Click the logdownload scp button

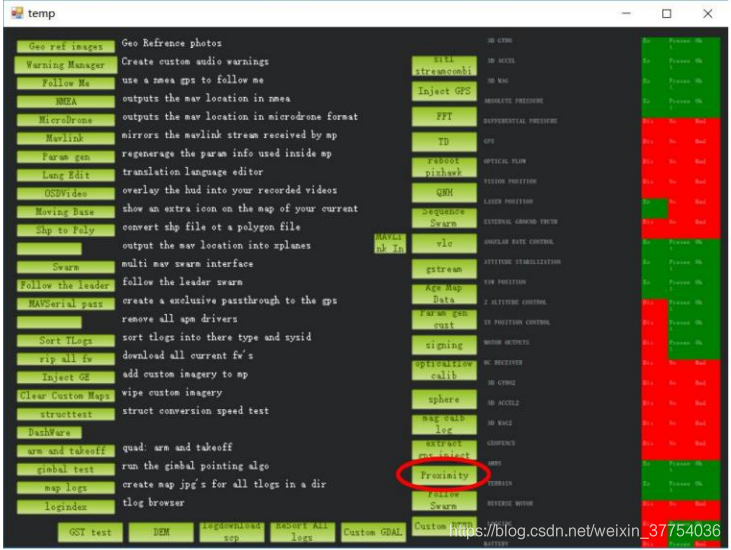pyautogui.click(x=232, y=532)
